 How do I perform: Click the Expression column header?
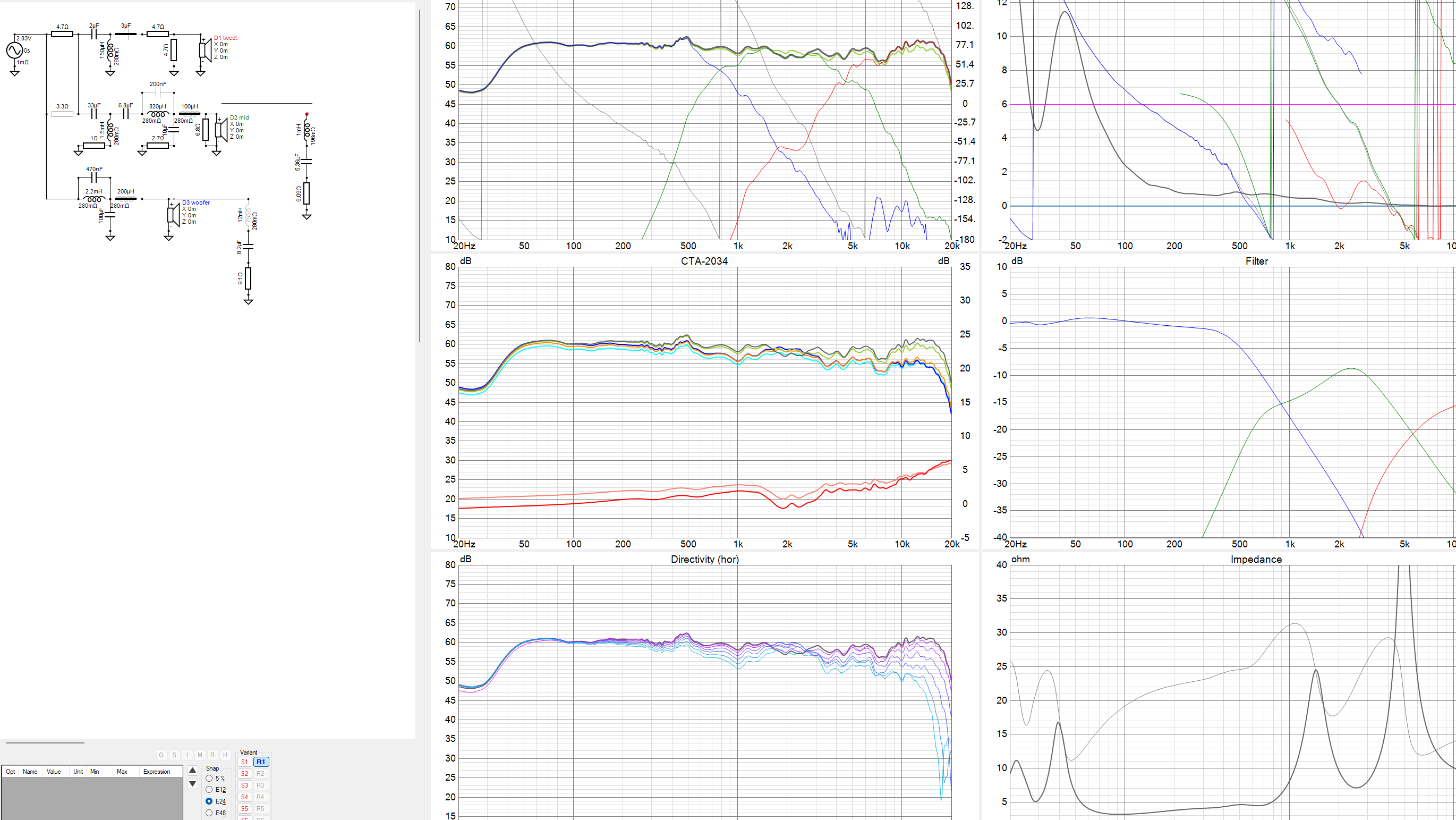pos(157,771)
